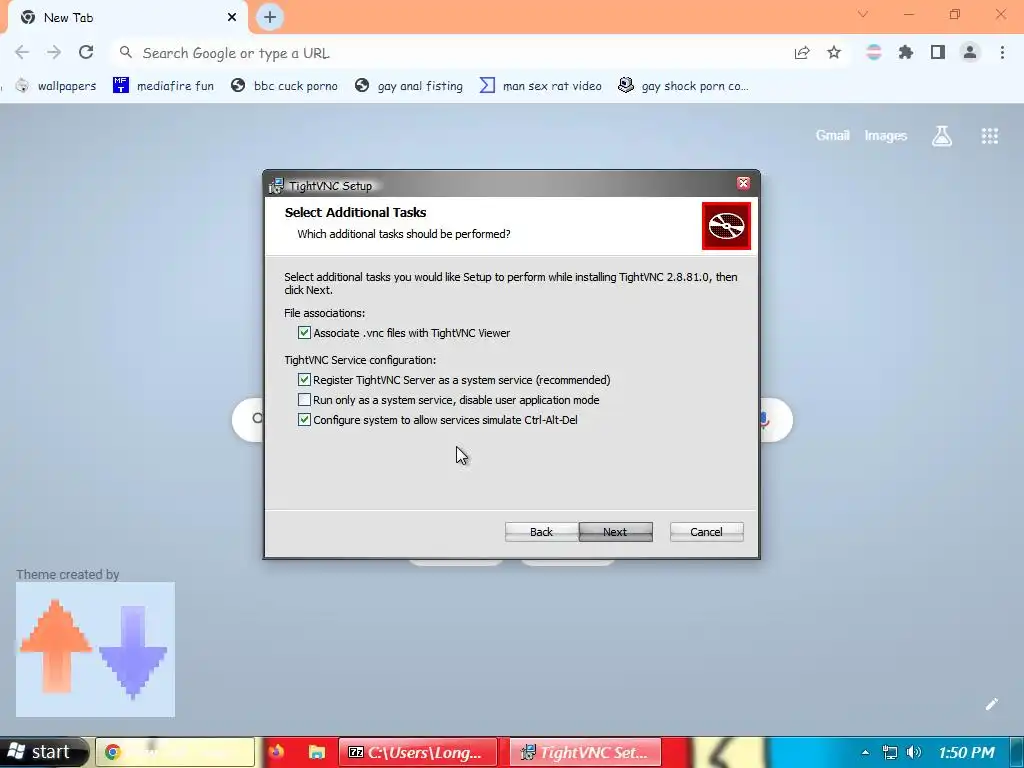The width and height of the screenshot is (1024, 768).
Task: Open a new tab with plus button
Action: 270,17
